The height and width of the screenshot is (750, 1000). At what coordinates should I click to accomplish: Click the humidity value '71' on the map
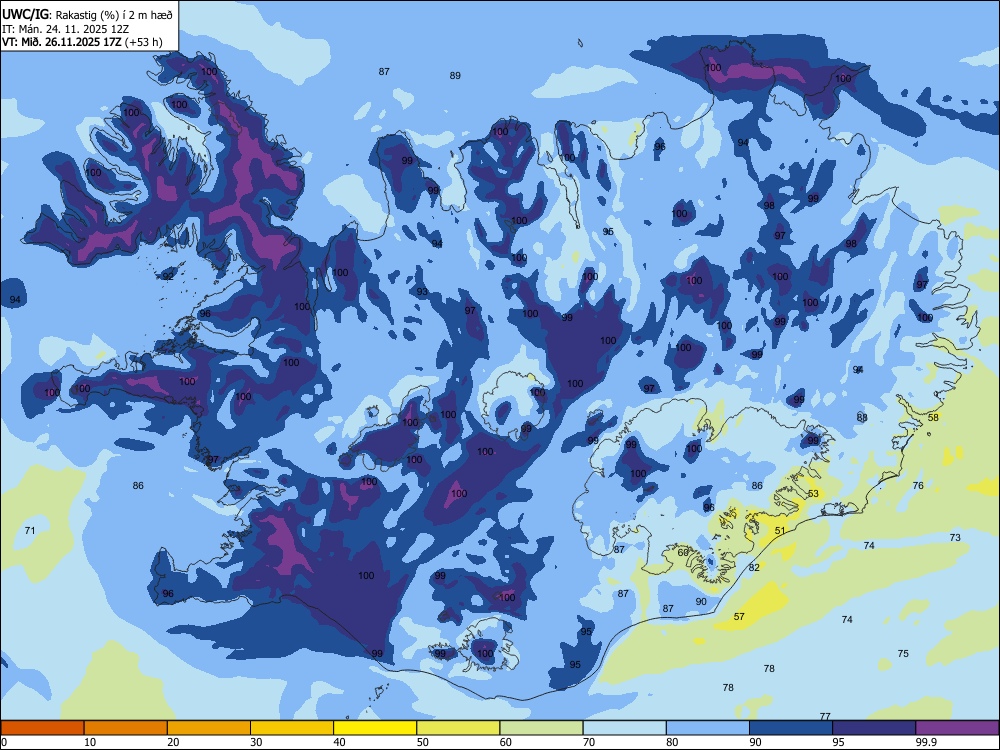coord(30,531)
